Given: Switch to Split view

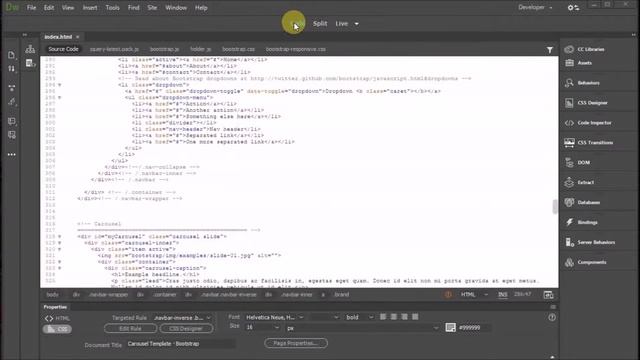Looking at the screenshot, I should 320,24.
